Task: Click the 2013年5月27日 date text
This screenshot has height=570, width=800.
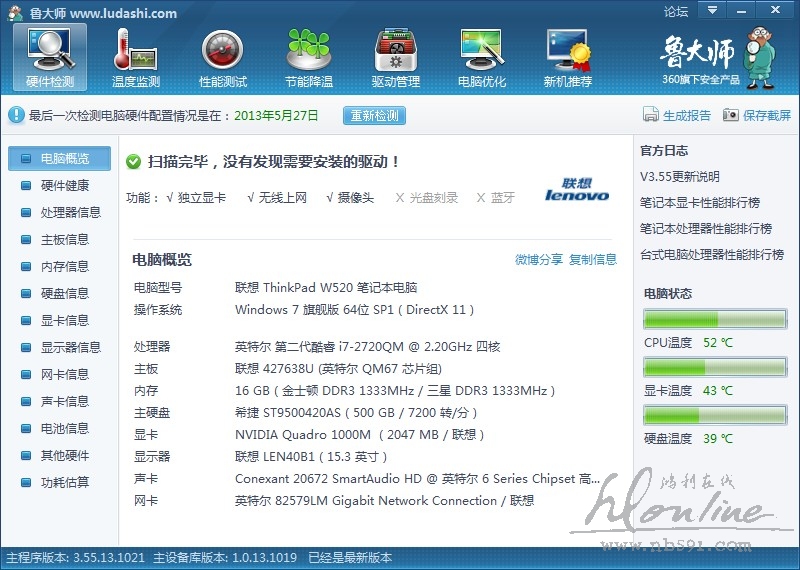Action: click(276, 116)
